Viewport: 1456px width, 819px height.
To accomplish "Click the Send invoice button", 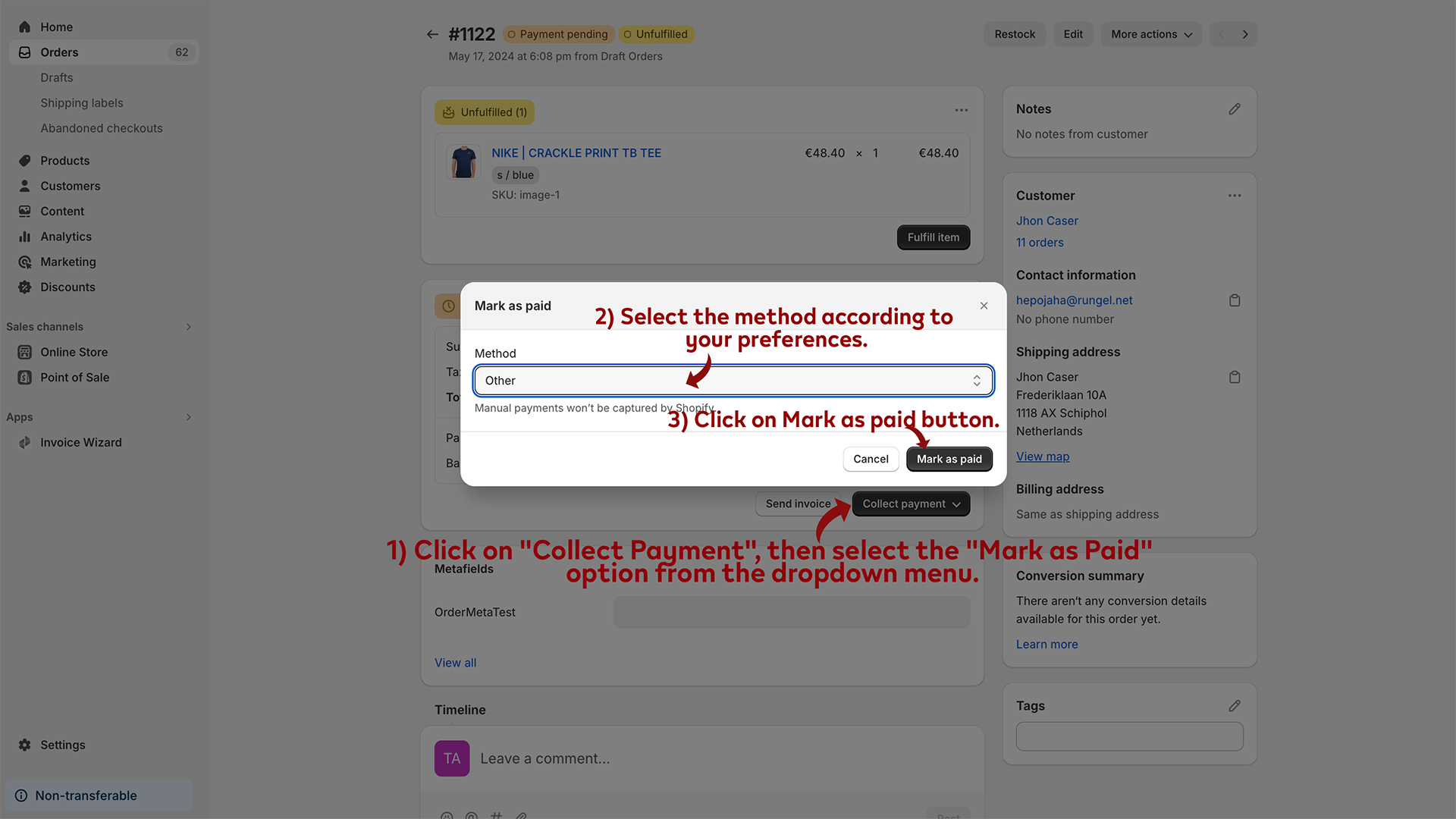I will [798, 504].
